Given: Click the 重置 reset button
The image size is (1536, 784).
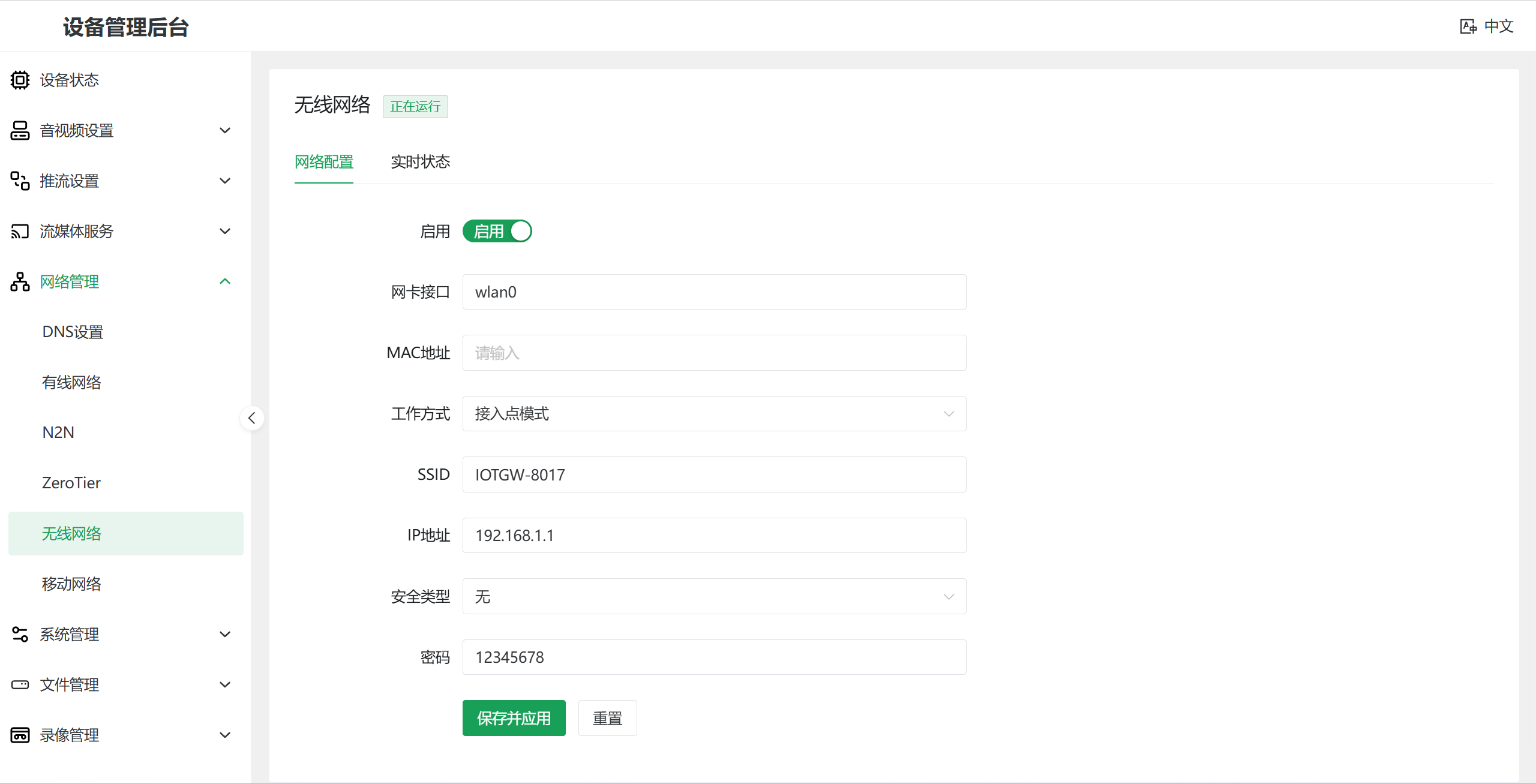Looking at the screenshot, I should [x=607, y=718].
